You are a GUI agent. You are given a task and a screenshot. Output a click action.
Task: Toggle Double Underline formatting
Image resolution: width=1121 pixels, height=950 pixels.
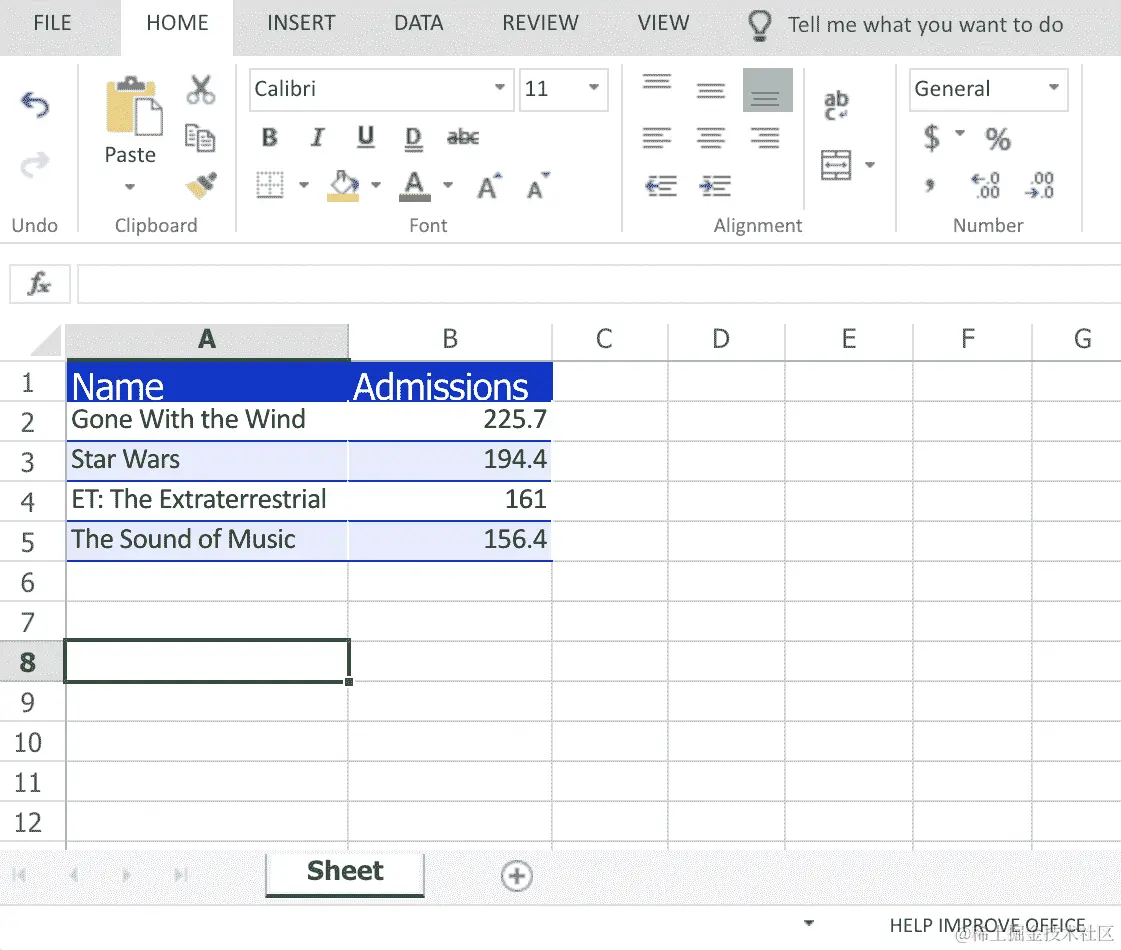[413, 139]
